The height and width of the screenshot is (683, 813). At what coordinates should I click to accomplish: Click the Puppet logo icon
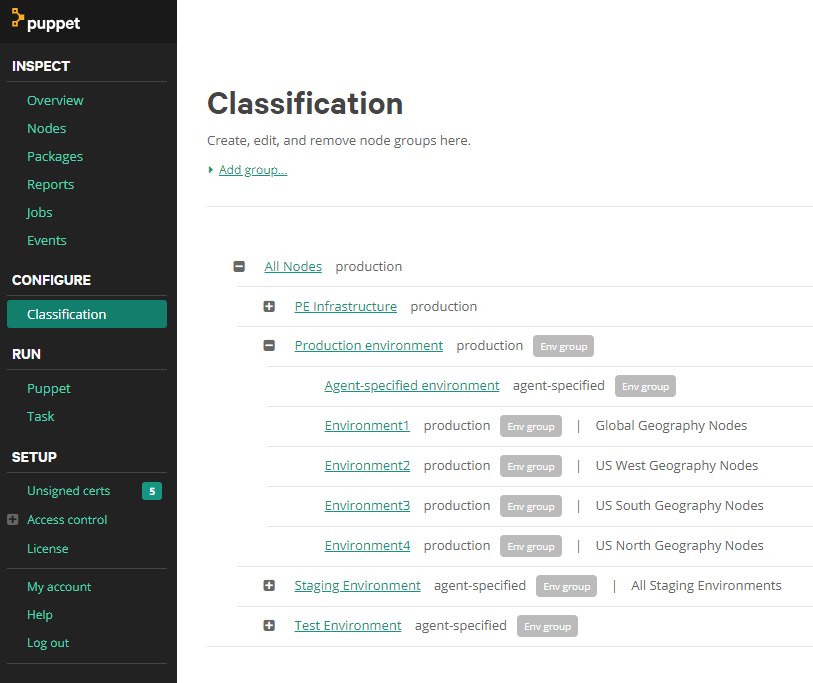coord(18,20)
